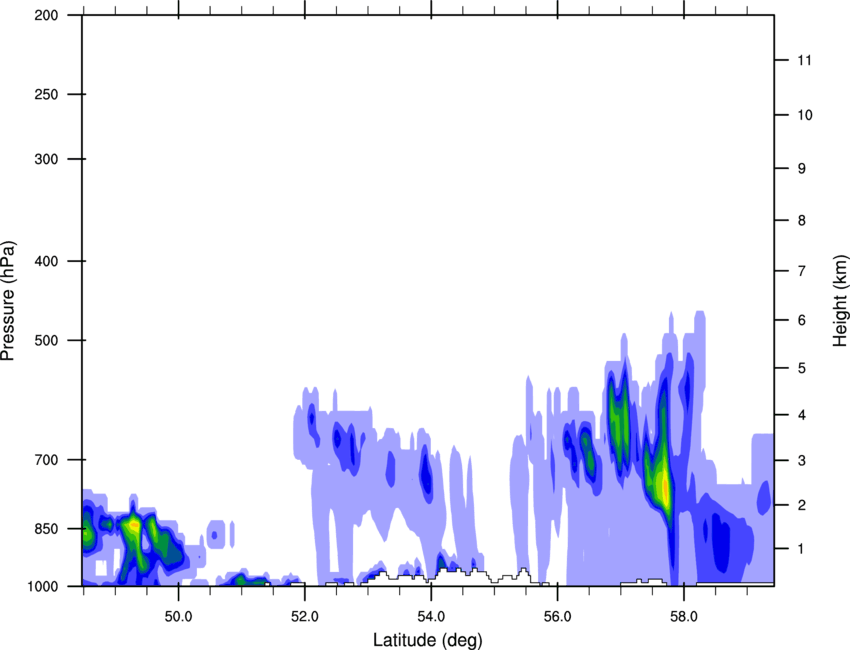Click the 52.0 latitude tick label
Image resolution: width=850 pixels, height=650 pixels.
click(x=305, y=617)
